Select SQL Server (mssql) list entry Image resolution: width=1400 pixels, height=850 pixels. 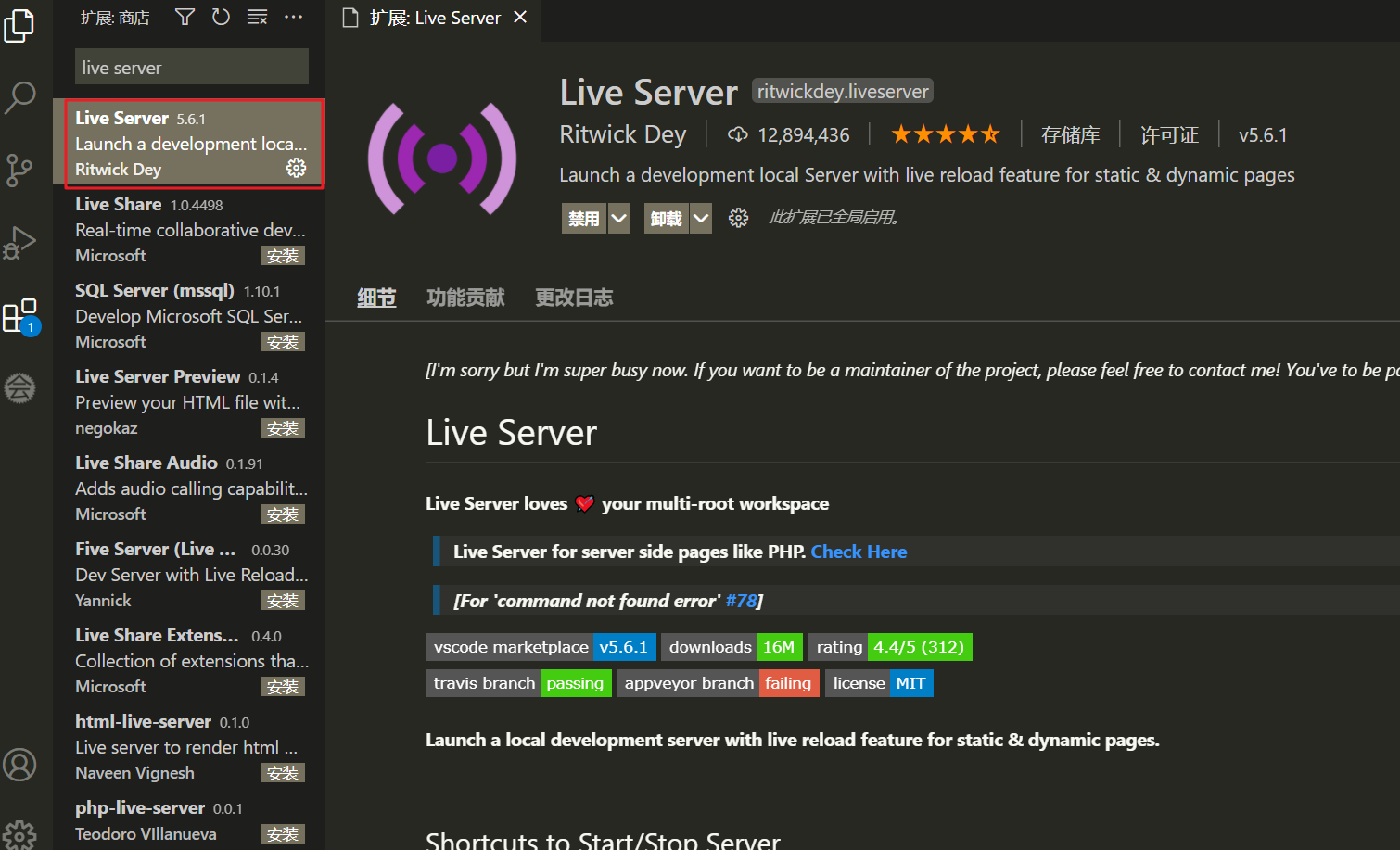189,316
